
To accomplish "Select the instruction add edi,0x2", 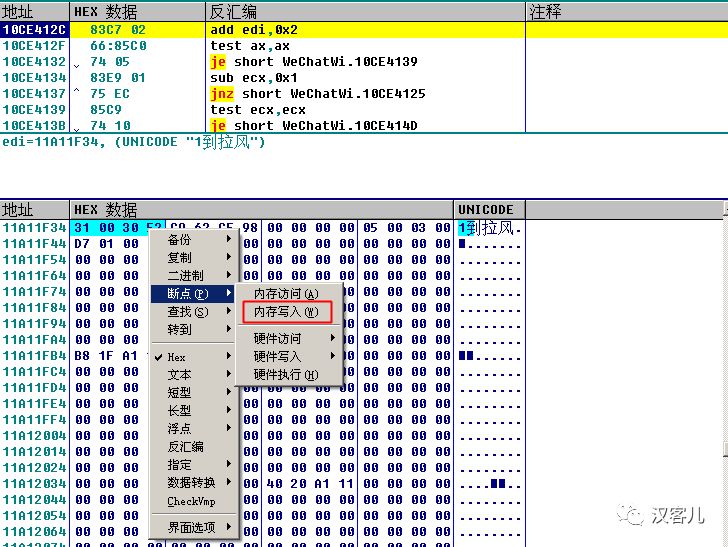I will point(254,30).
